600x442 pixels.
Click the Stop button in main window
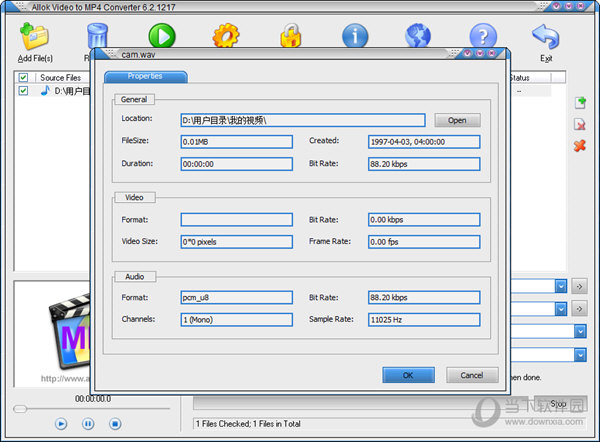[560, 404]
